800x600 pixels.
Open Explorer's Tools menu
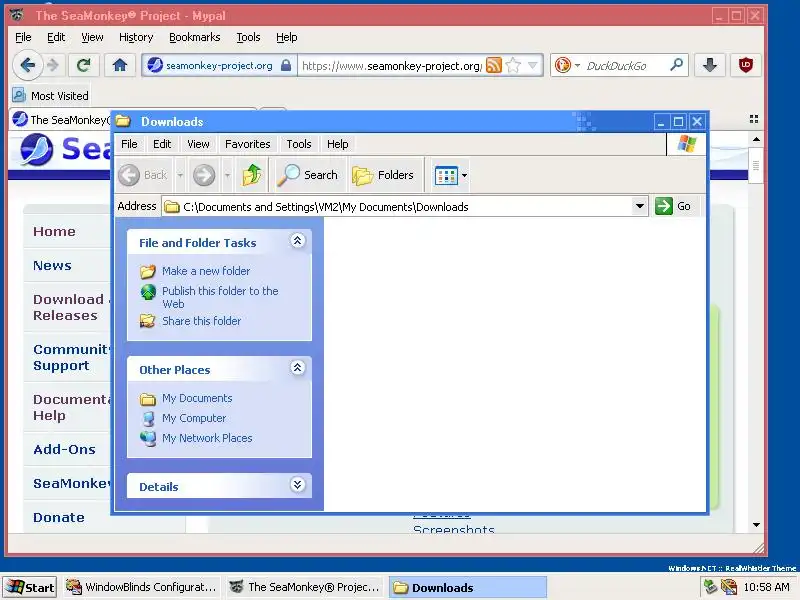click(x=298, y=144)
